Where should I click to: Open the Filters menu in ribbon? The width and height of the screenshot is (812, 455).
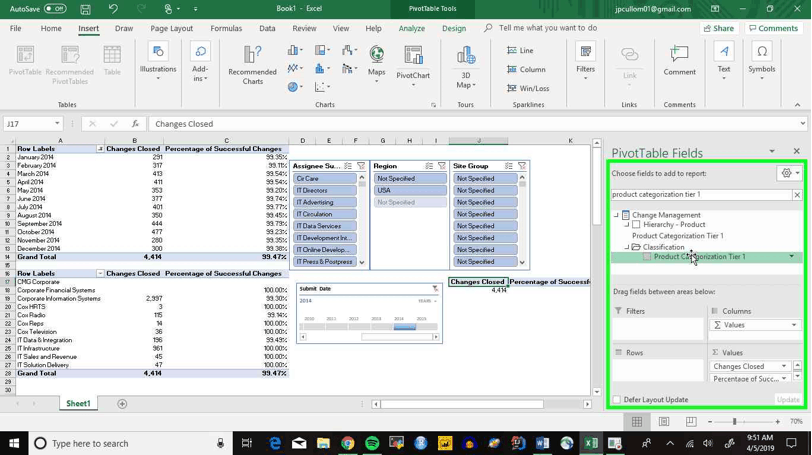click(585, 62)
